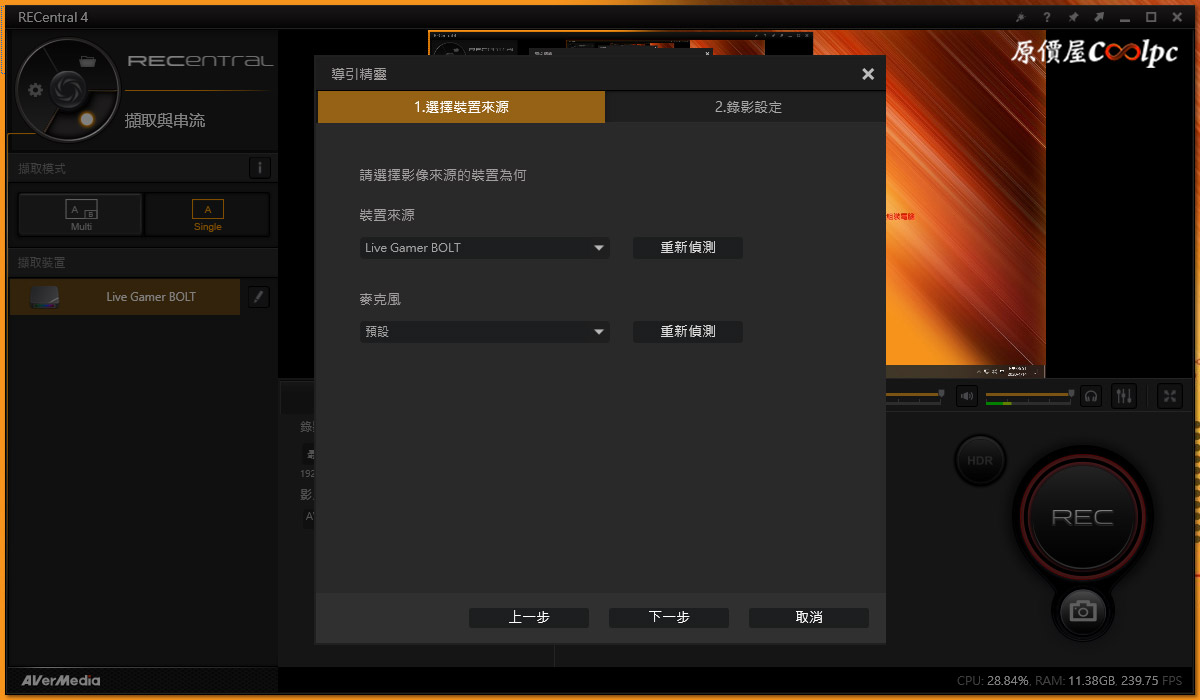Click the 取消 button

click(x=809, y=618)
